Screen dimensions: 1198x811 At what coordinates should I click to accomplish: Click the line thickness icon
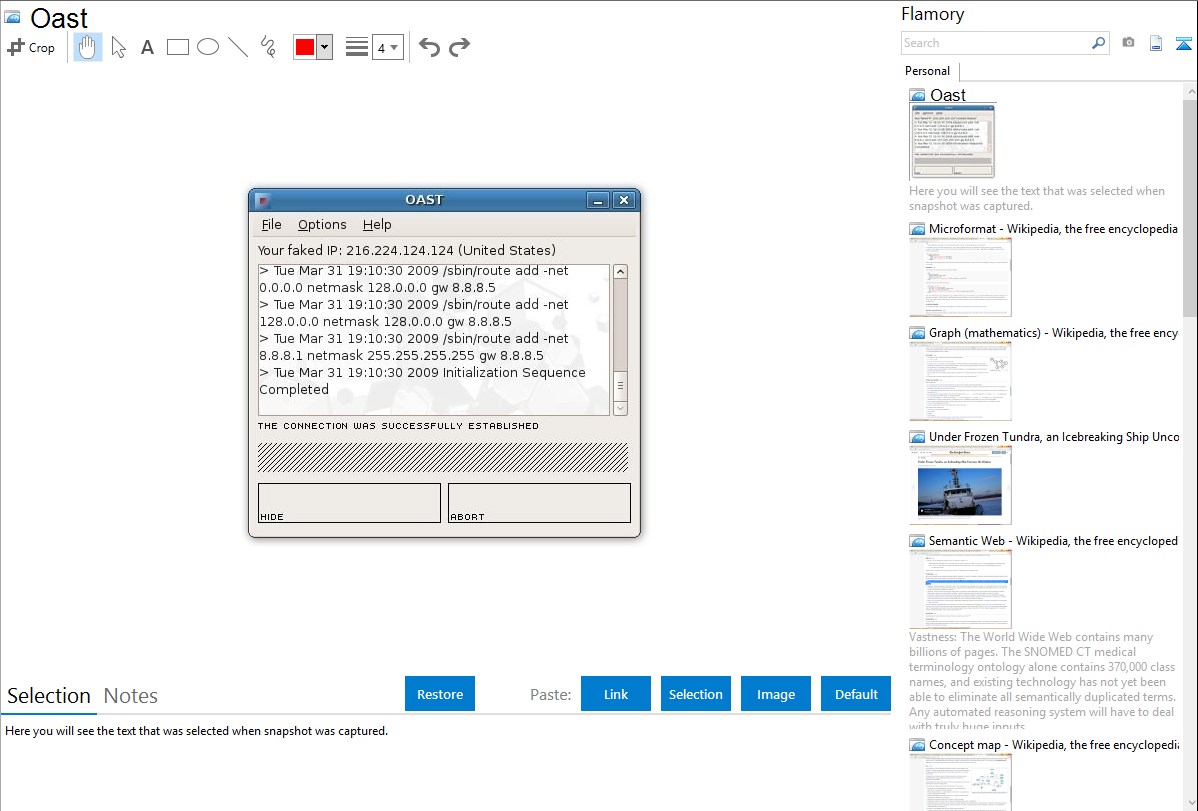(x=356, y=47)
